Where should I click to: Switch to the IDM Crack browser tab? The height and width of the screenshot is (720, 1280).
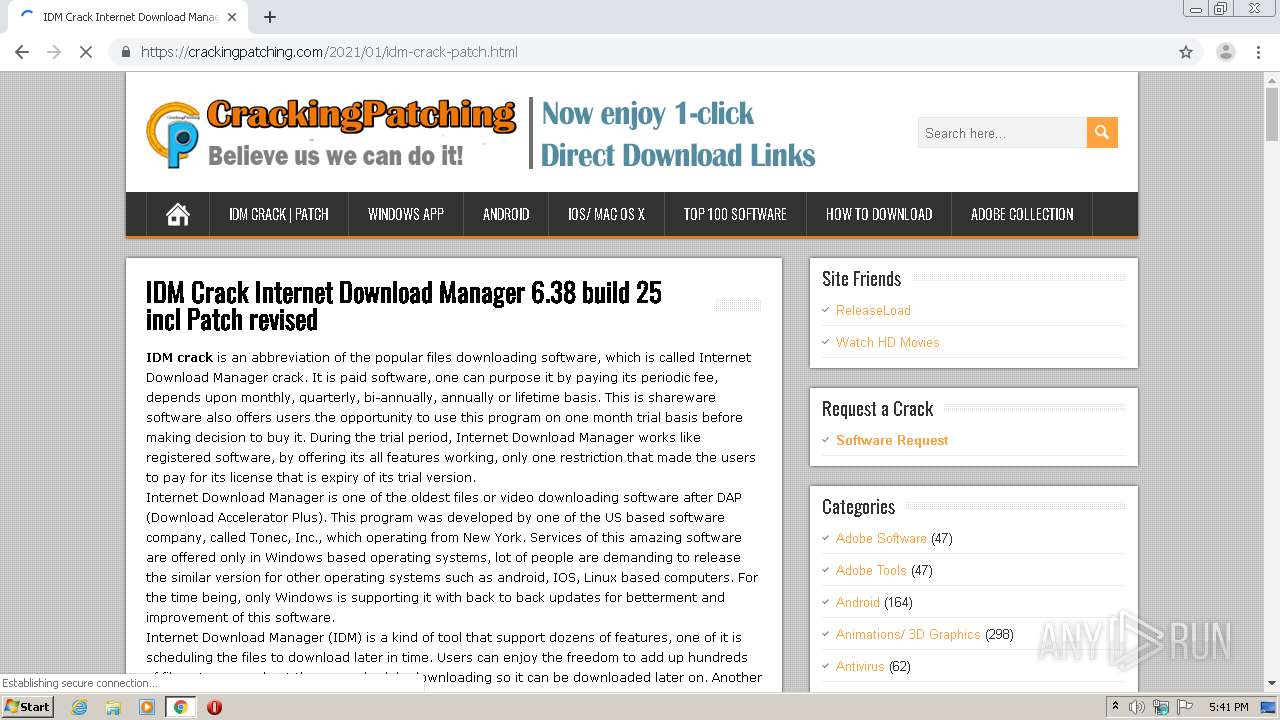coord(125,17)
